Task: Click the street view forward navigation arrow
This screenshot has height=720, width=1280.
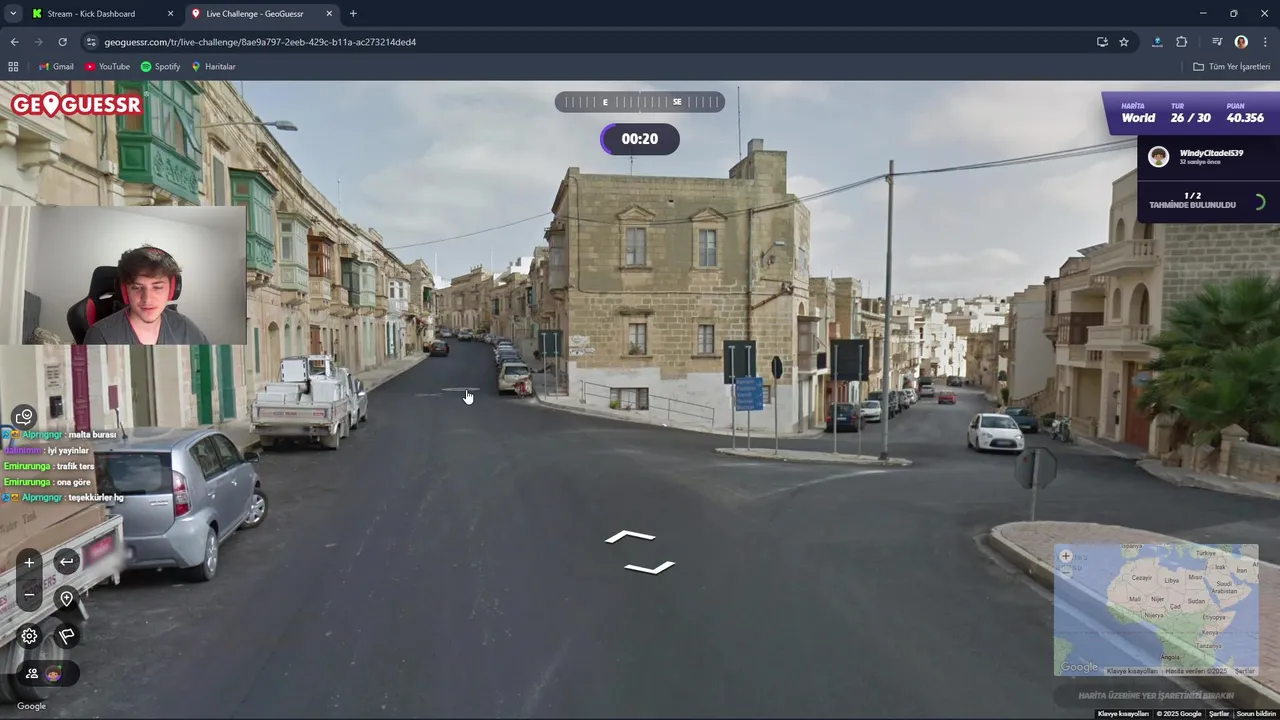Action: 630,537
